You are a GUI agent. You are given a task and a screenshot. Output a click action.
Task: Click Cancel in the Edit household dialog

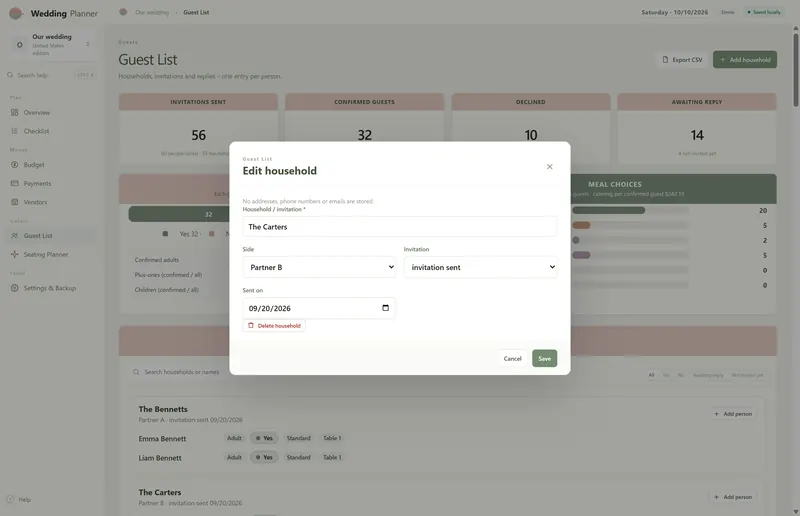click(x=512, y=358)
